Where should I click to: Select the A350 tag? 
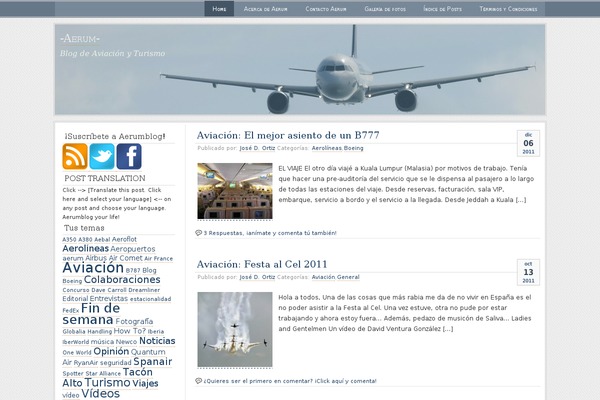69,240
